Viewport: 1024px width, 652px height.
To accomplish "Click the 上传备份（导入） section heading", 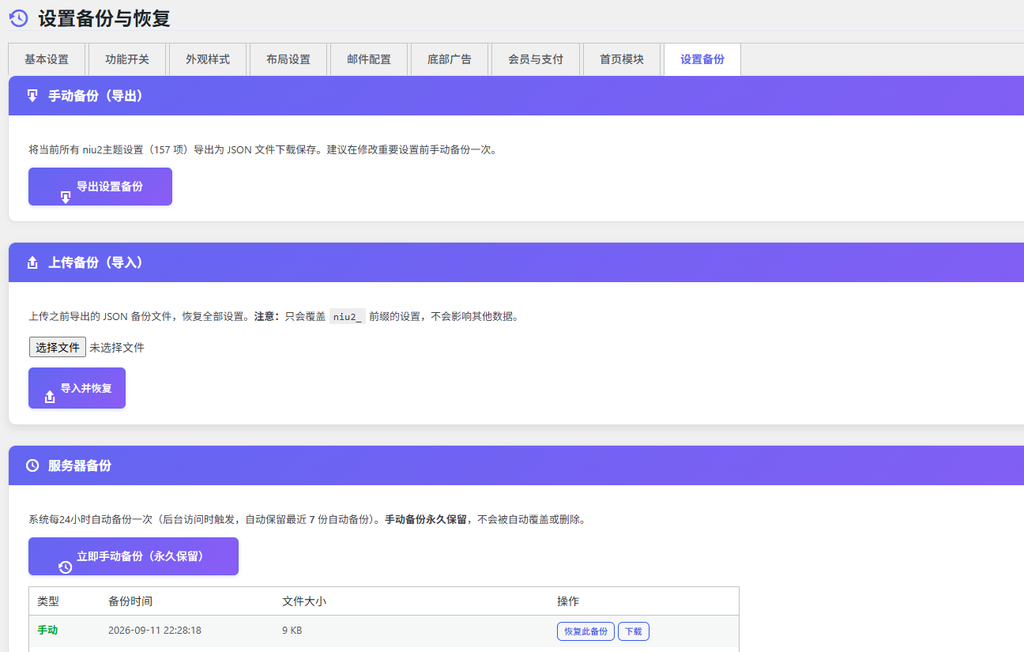I will tap(95, 263).
